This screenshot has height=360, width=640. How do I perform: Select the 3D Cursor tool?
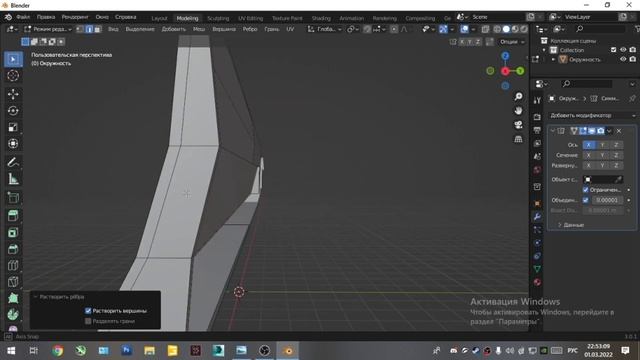coord(13,76)
